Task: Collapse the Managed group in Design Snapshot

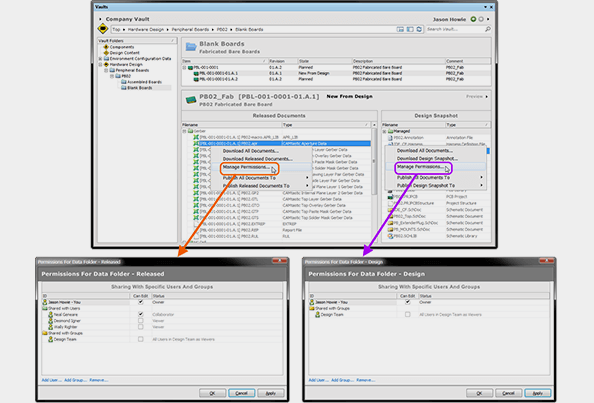Action: [x=385, y=131]
